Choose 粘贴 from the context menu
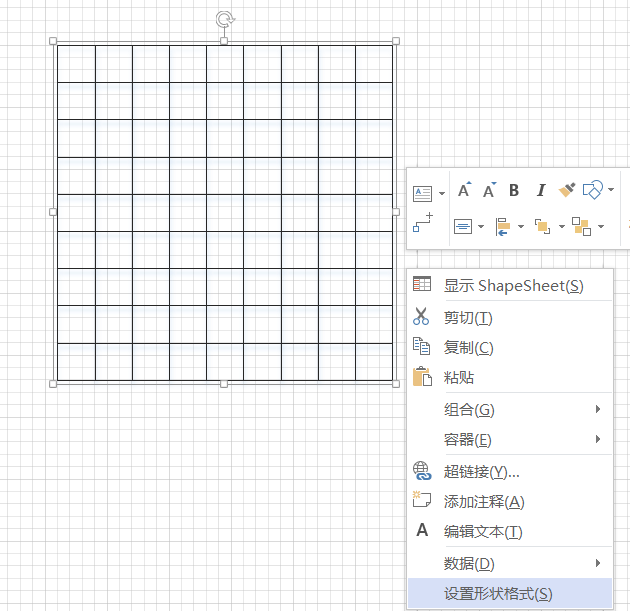The width and height of the screenshot is (630, 611). point(510,378)
